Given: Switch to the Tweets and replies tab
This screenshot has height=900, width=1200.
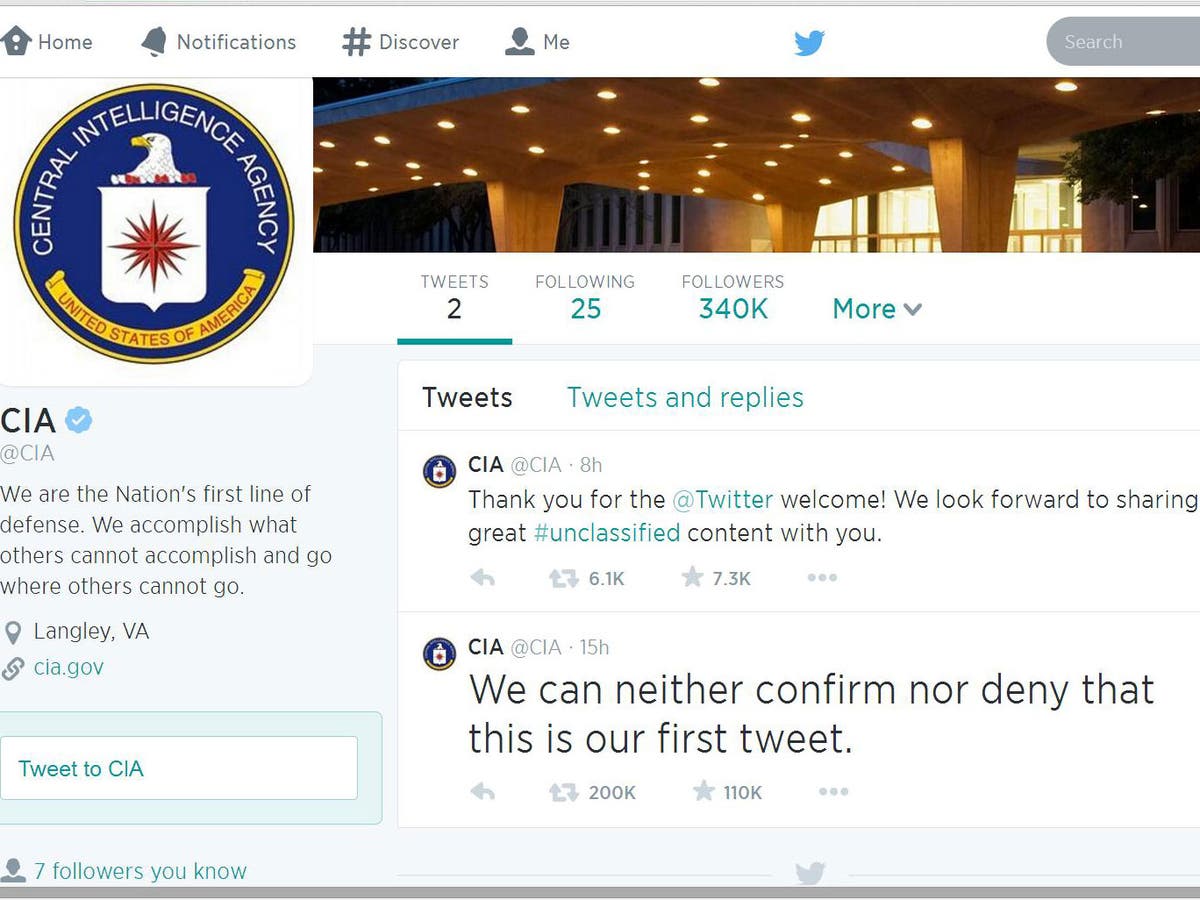Looking at the screenshot, I should [684, 397].
